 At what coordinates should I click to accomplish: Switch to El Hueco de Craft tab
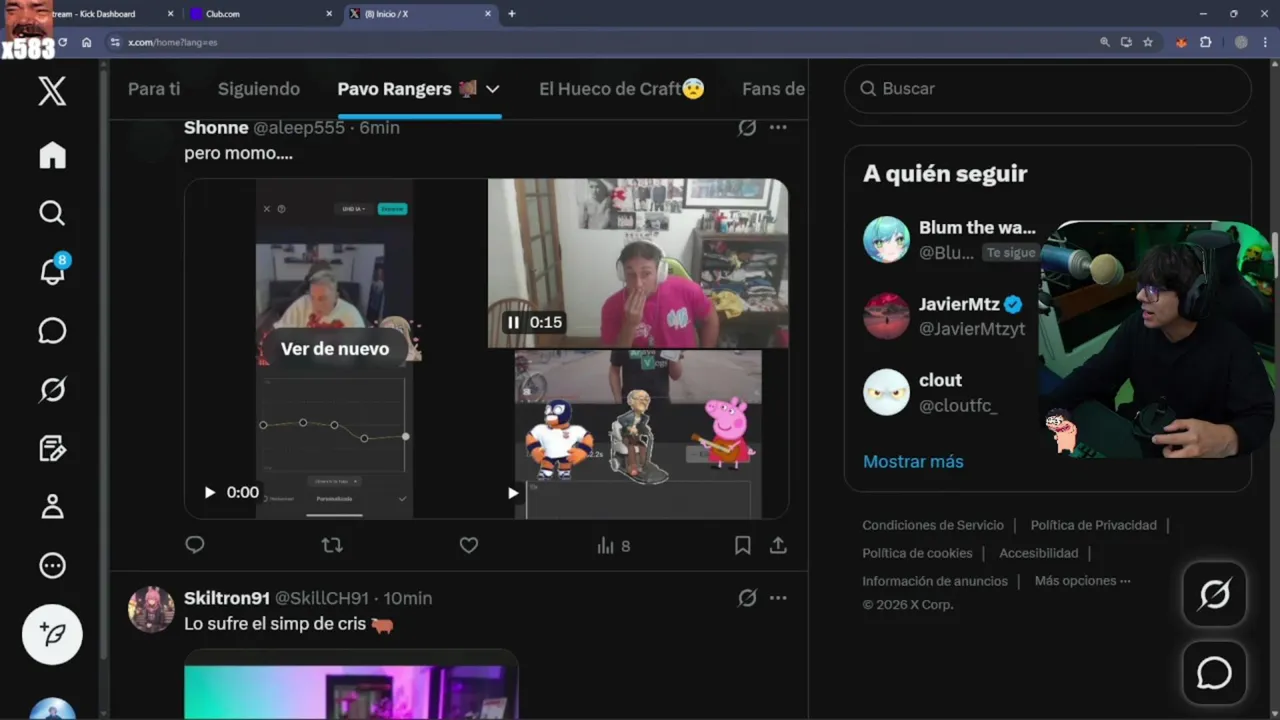click(x=621, y=89)
